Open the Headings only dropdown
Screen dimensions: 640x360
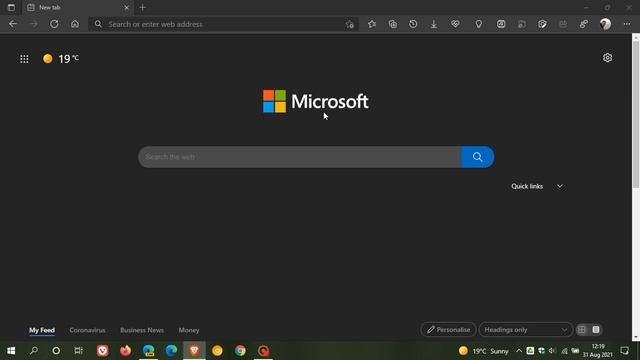[x=525, y=329]
